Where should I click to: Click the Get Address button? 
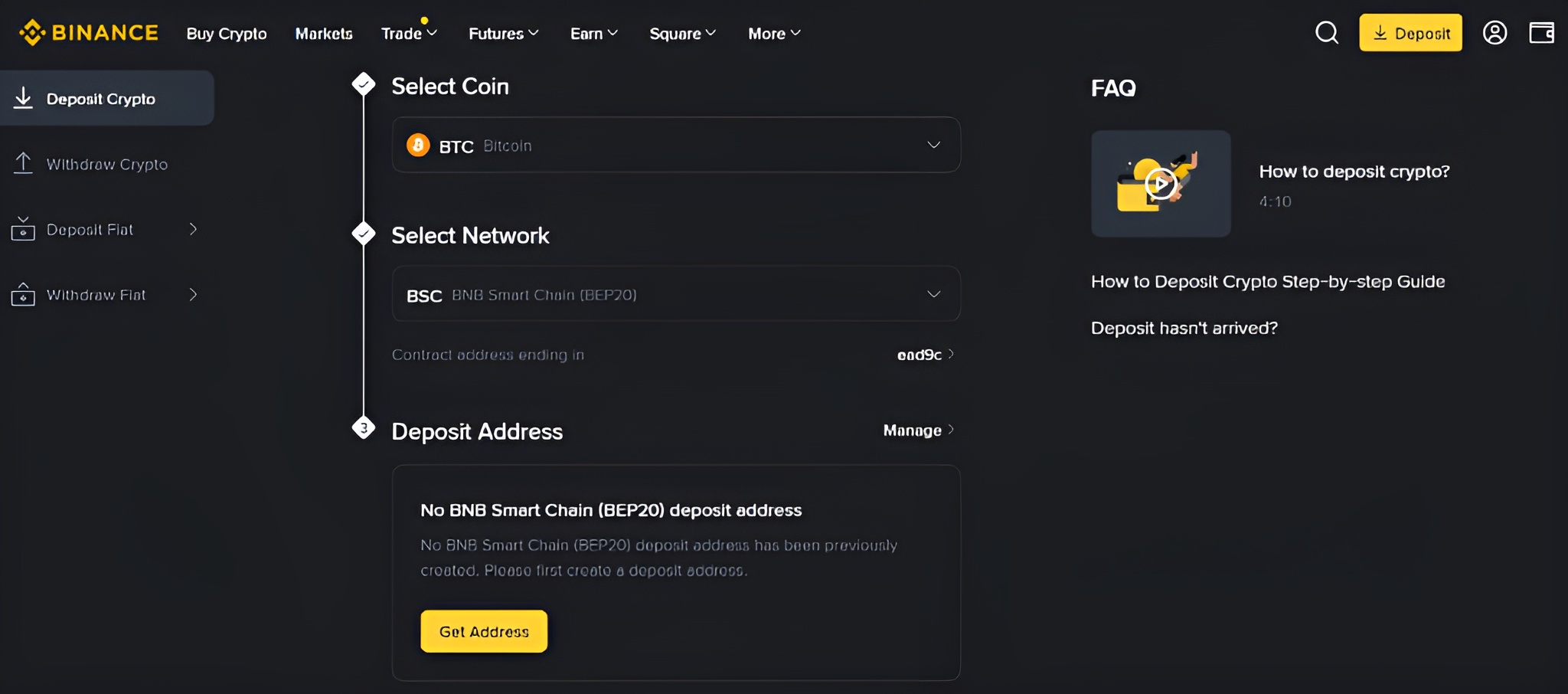[483, 630]
